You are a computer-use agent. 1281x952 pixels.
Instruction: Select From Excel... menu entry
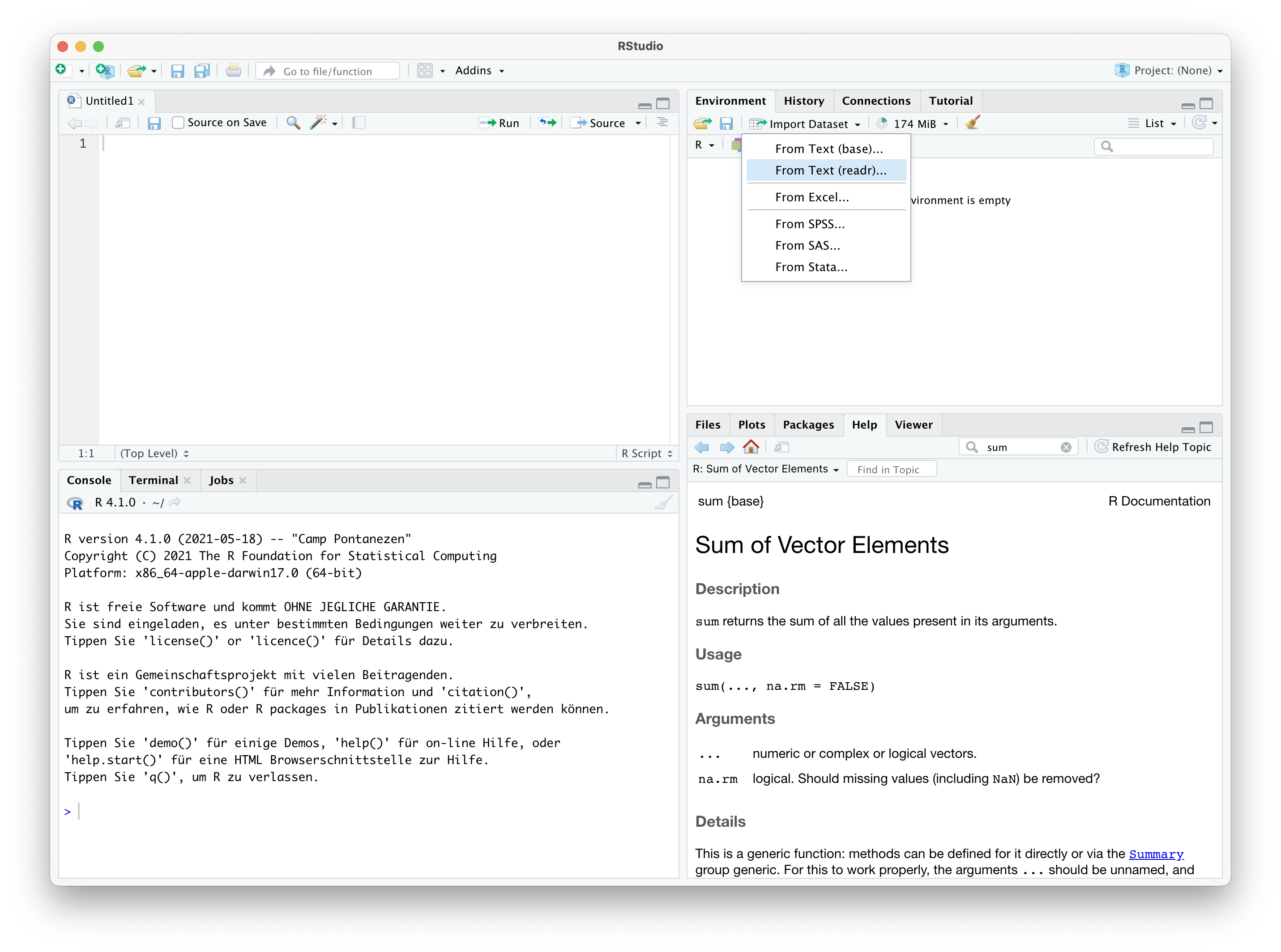click(812, 197)
